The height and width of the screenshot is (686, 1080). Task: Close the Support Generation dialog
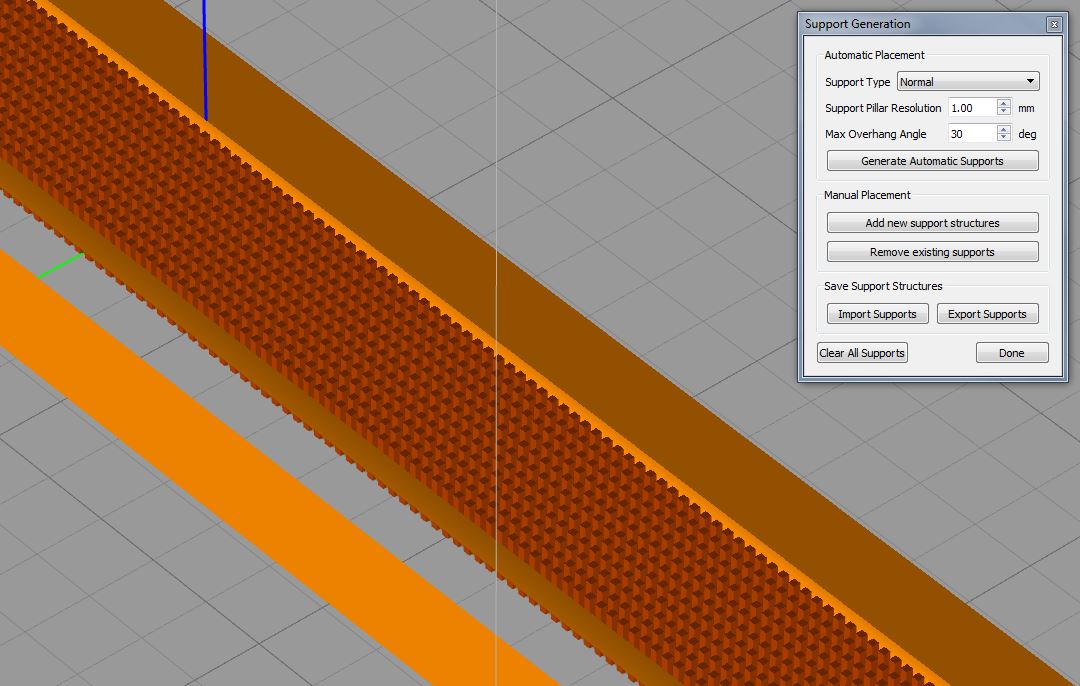click(x=1054, y=24)
